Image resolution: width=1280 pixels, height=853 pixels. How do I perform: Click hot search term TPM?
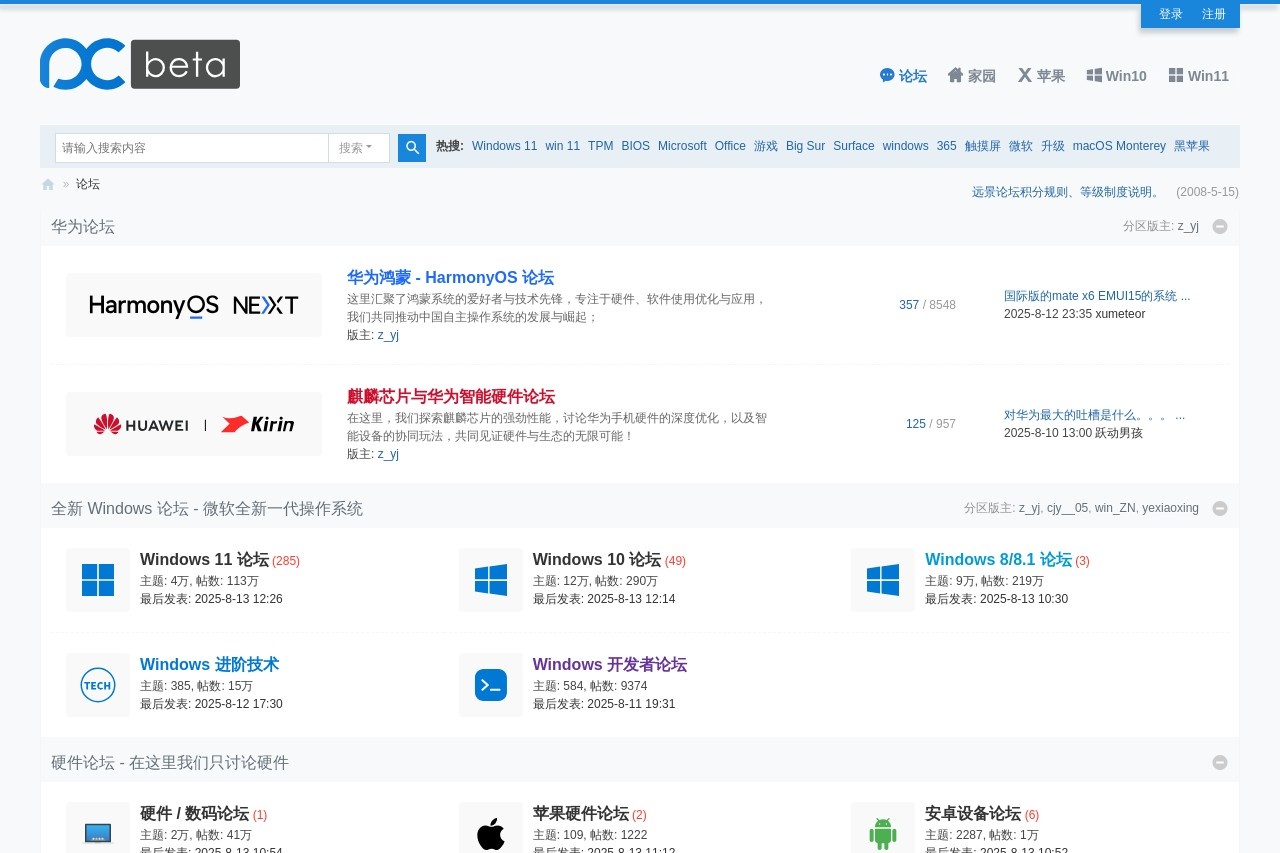coord(600,146)
